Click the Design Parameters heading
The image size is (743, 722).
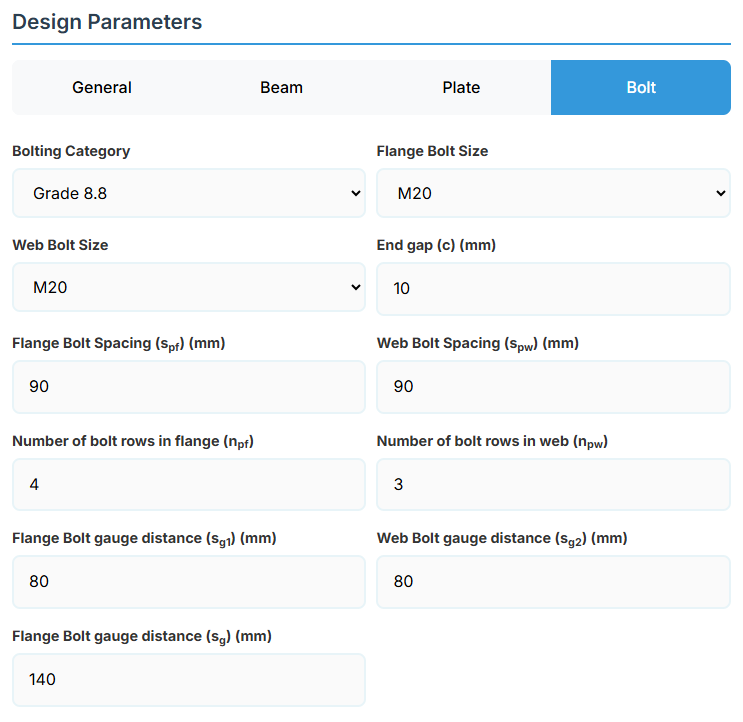coord(107,22)
